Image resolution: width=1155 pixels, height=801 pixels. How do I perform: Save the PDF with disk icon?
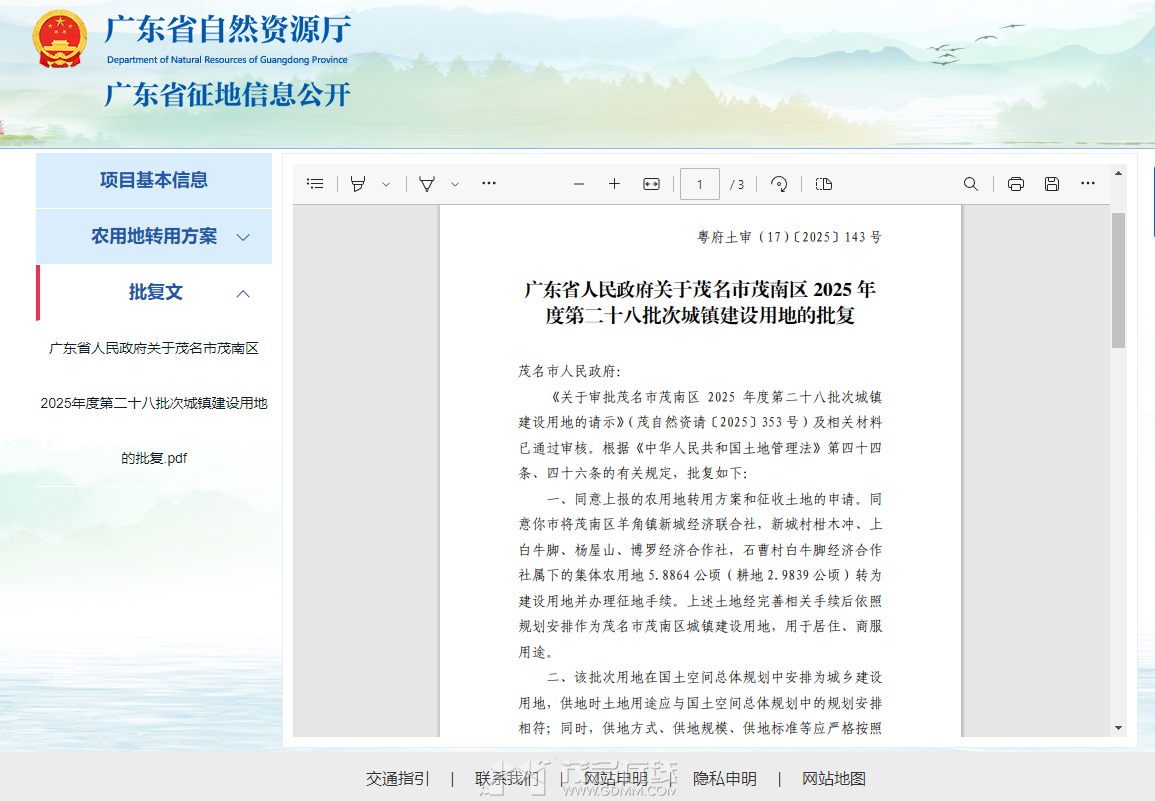pos(1051,184)
